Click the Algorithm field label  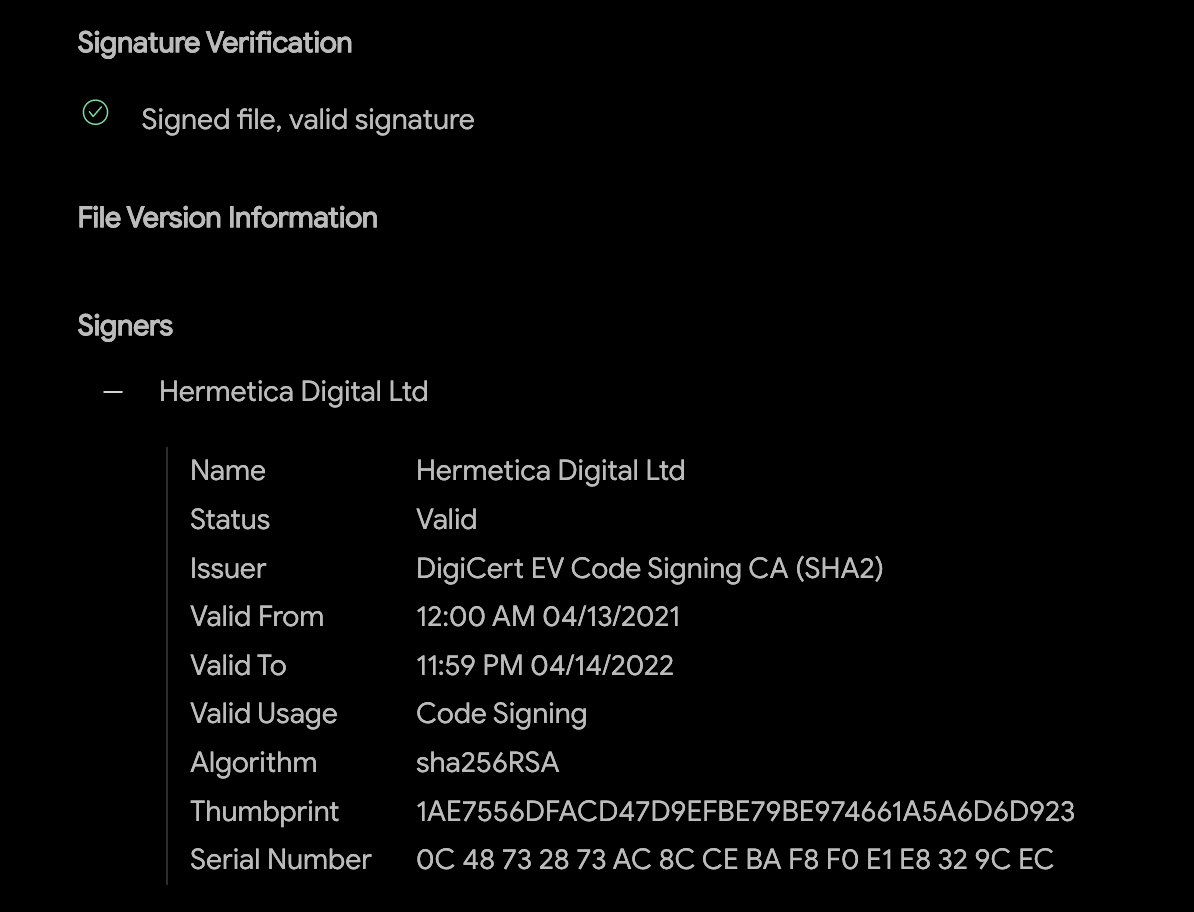(253, 763)
